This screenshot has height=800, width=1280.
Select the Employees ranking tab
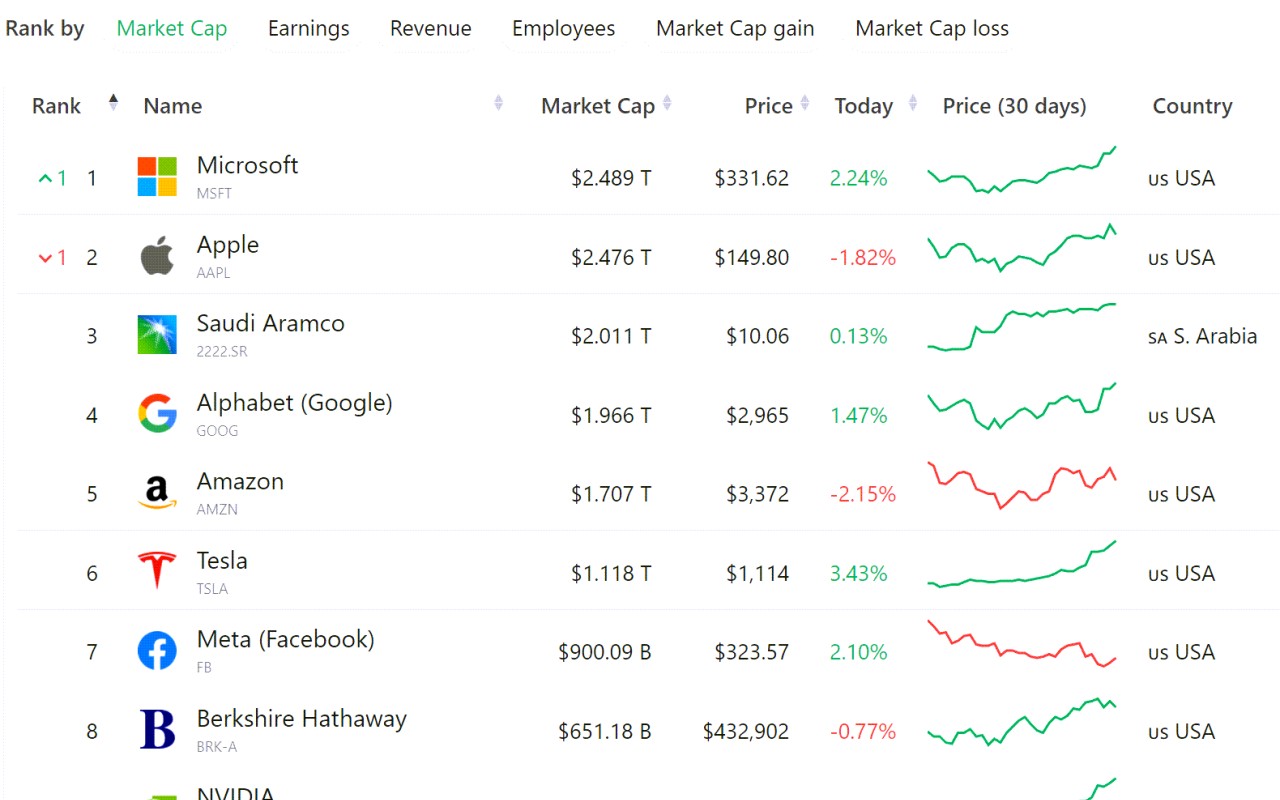click(x=563, y=29)
